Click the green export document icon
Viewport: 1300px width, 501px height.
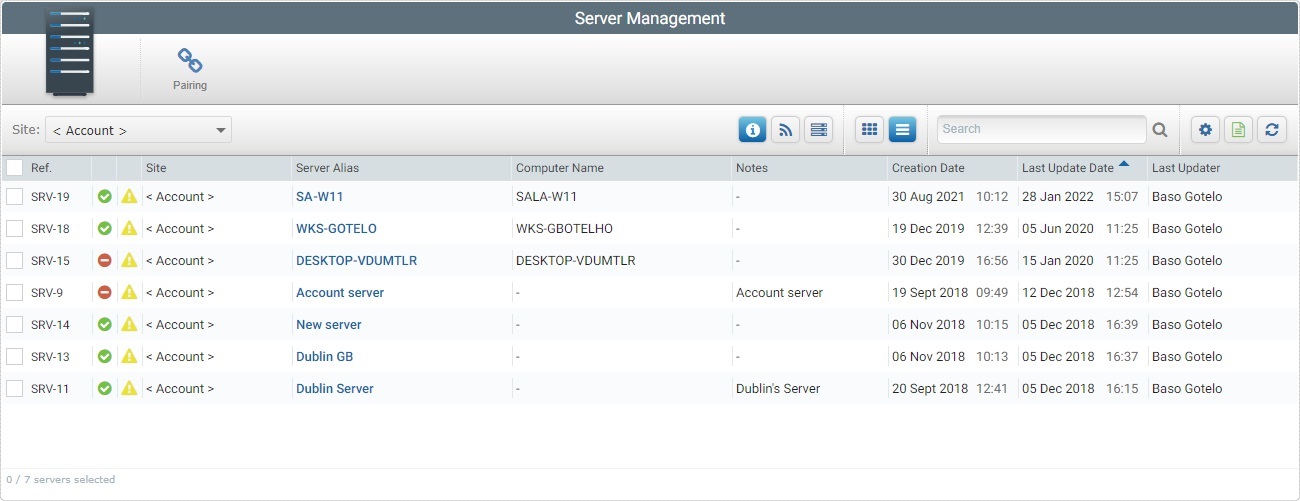1238,129
